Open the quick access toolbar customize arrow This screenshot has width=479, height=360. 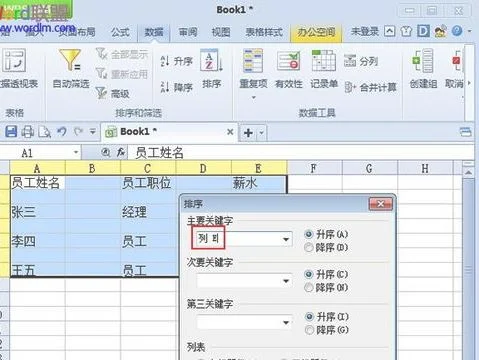tap(93, 132)
